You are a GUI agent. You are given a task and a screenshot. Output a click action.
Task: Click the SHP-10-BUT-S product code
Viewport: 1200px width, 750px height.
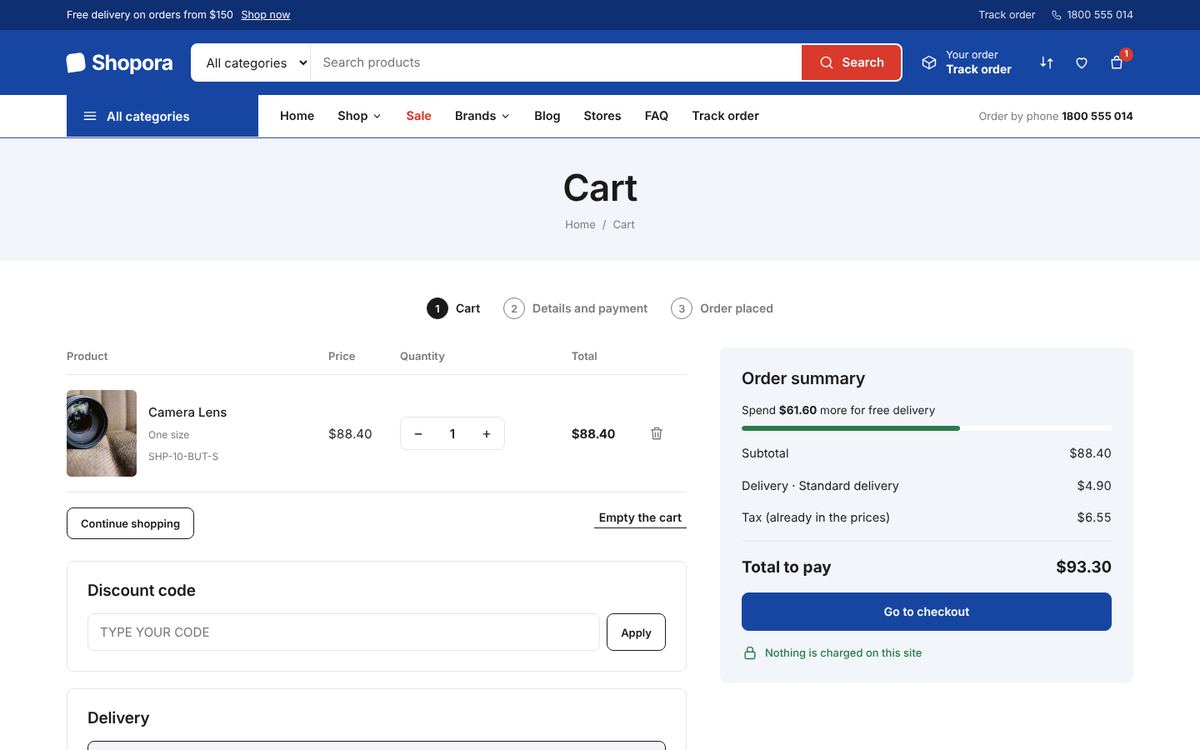coord(183,456)
